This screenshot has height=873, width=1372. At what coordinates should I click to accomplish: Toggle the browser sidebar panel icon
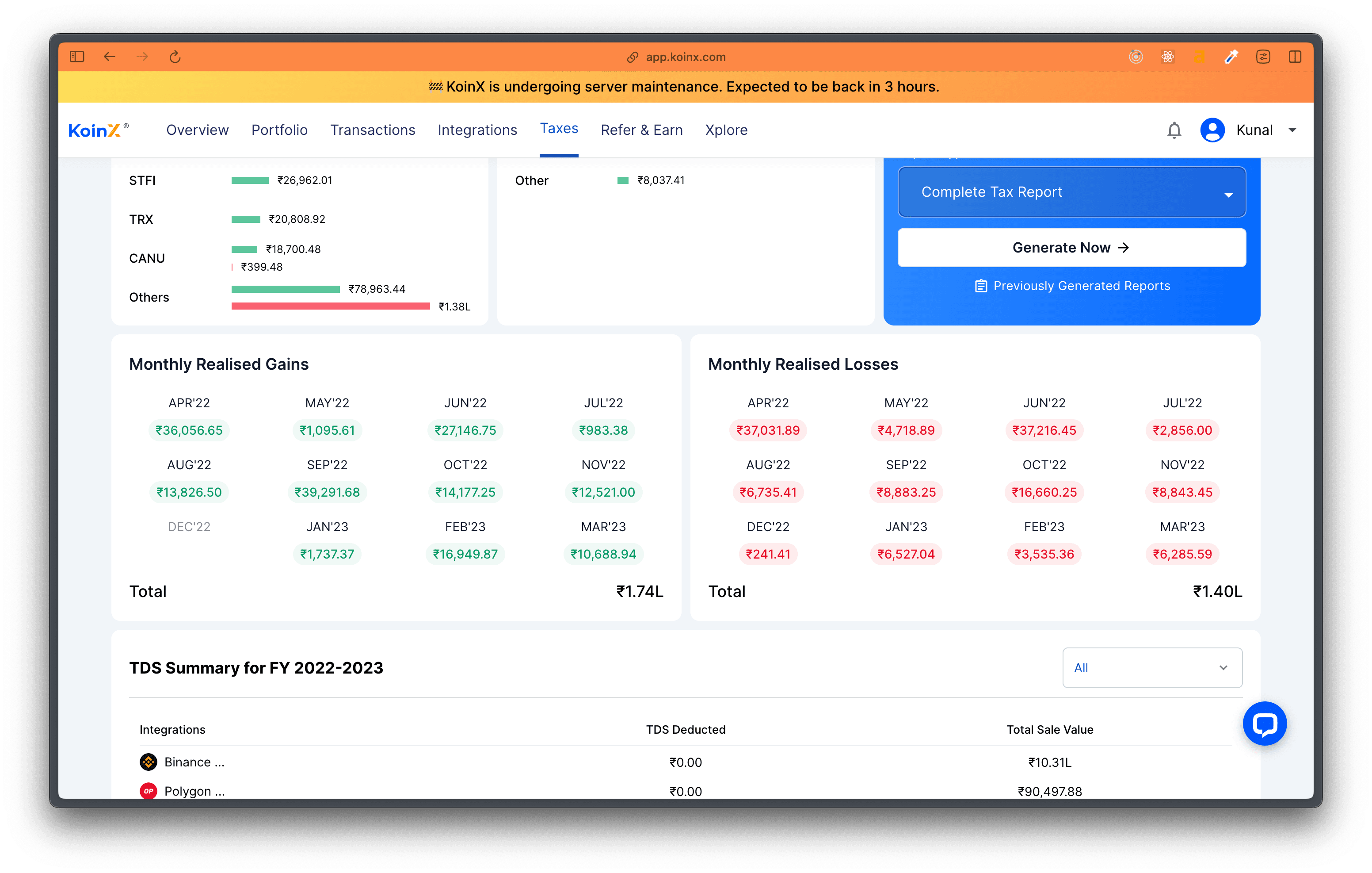(77, 57)
